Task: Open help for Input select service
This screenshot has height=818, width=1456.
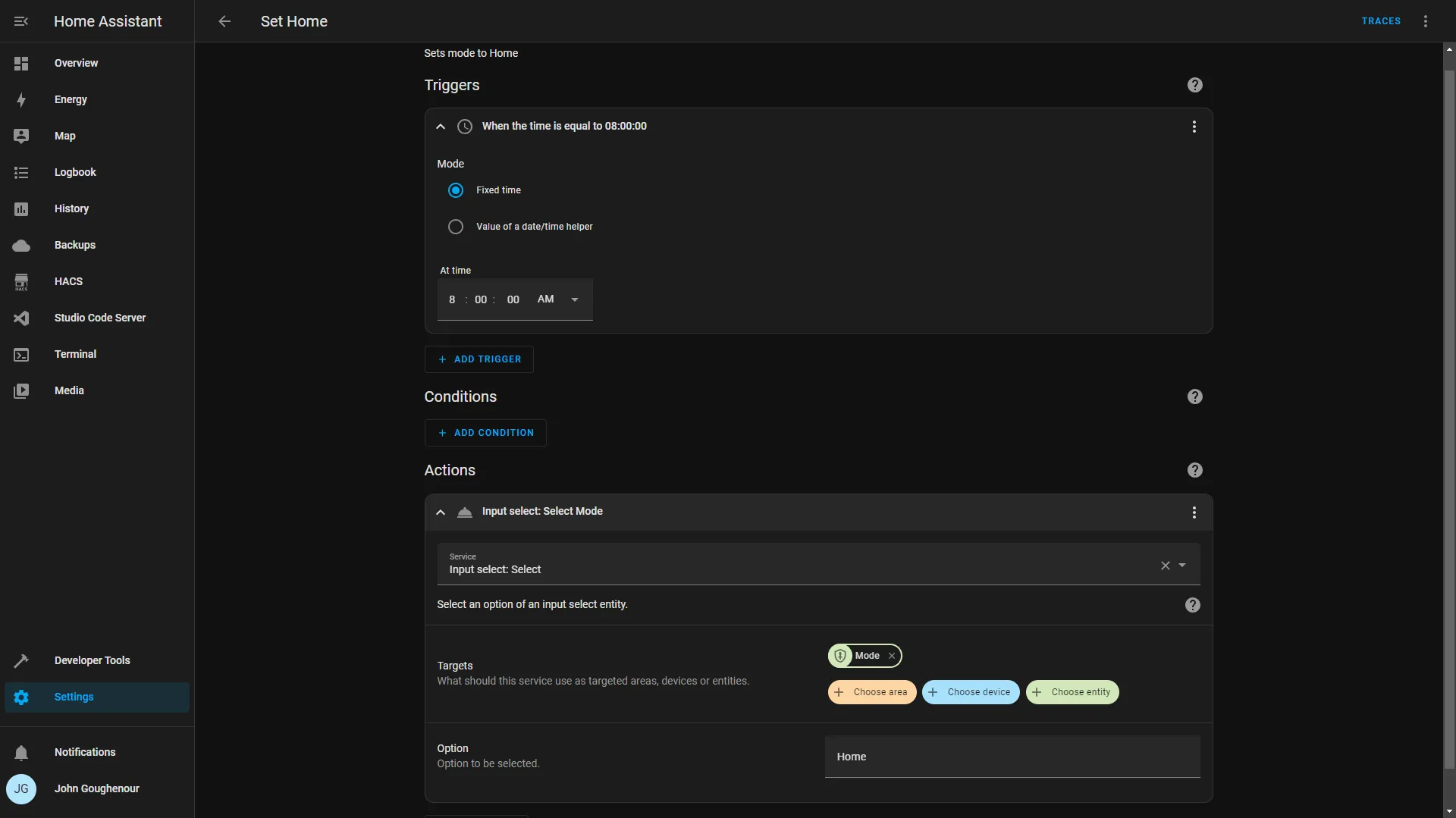Action: [1193, 605]
